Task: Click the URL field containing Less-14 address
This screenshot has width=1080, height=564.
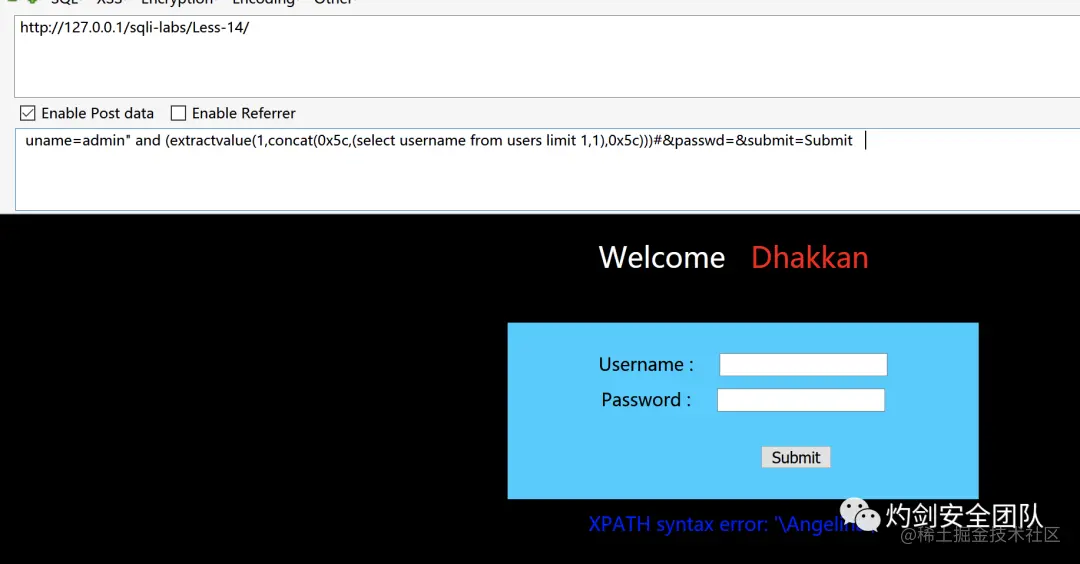Action: (x=547, y=56)
